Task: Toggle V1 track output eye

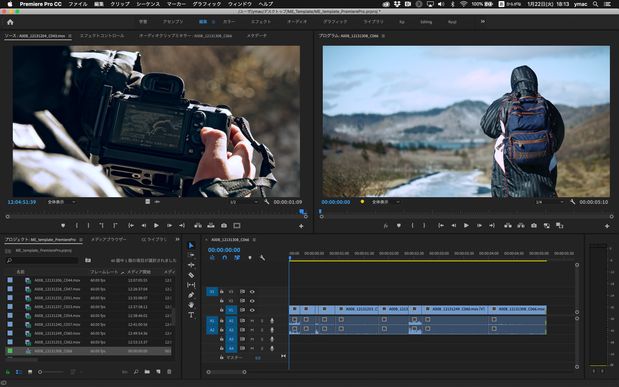Action: point(252,310)
